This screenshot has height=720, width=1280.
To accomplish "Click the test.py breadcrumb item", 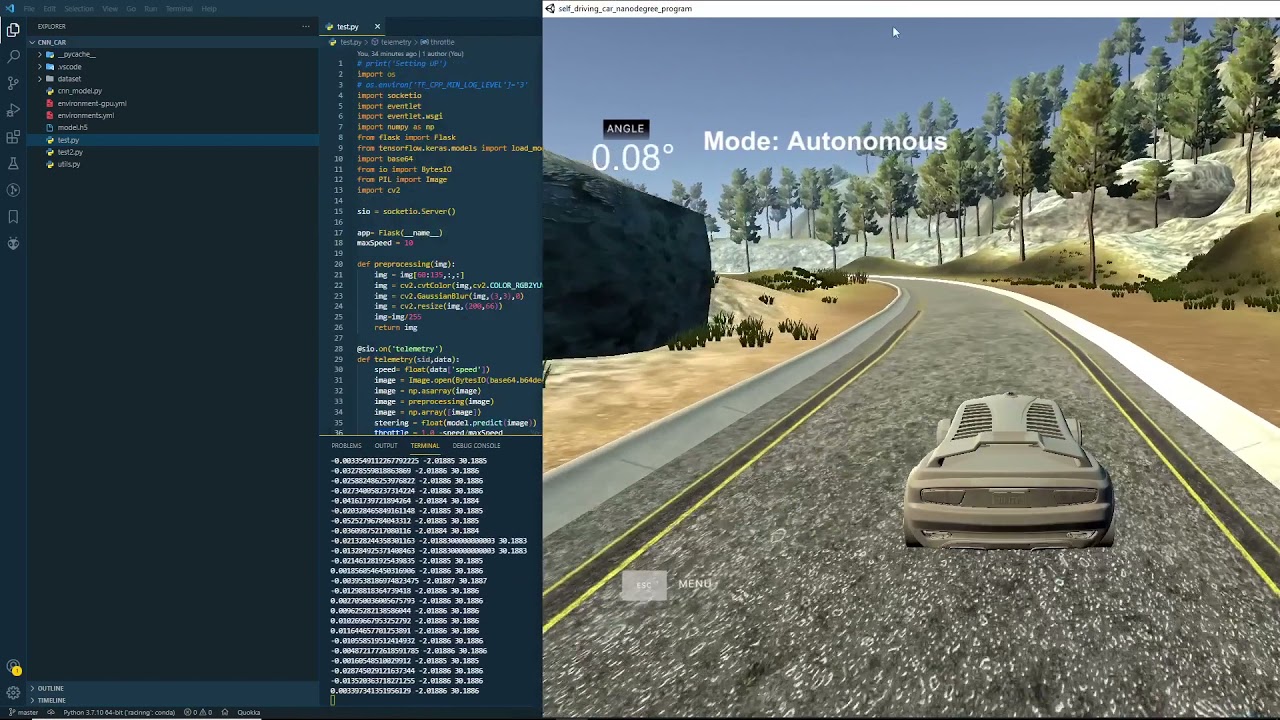I will pos(352,42).
